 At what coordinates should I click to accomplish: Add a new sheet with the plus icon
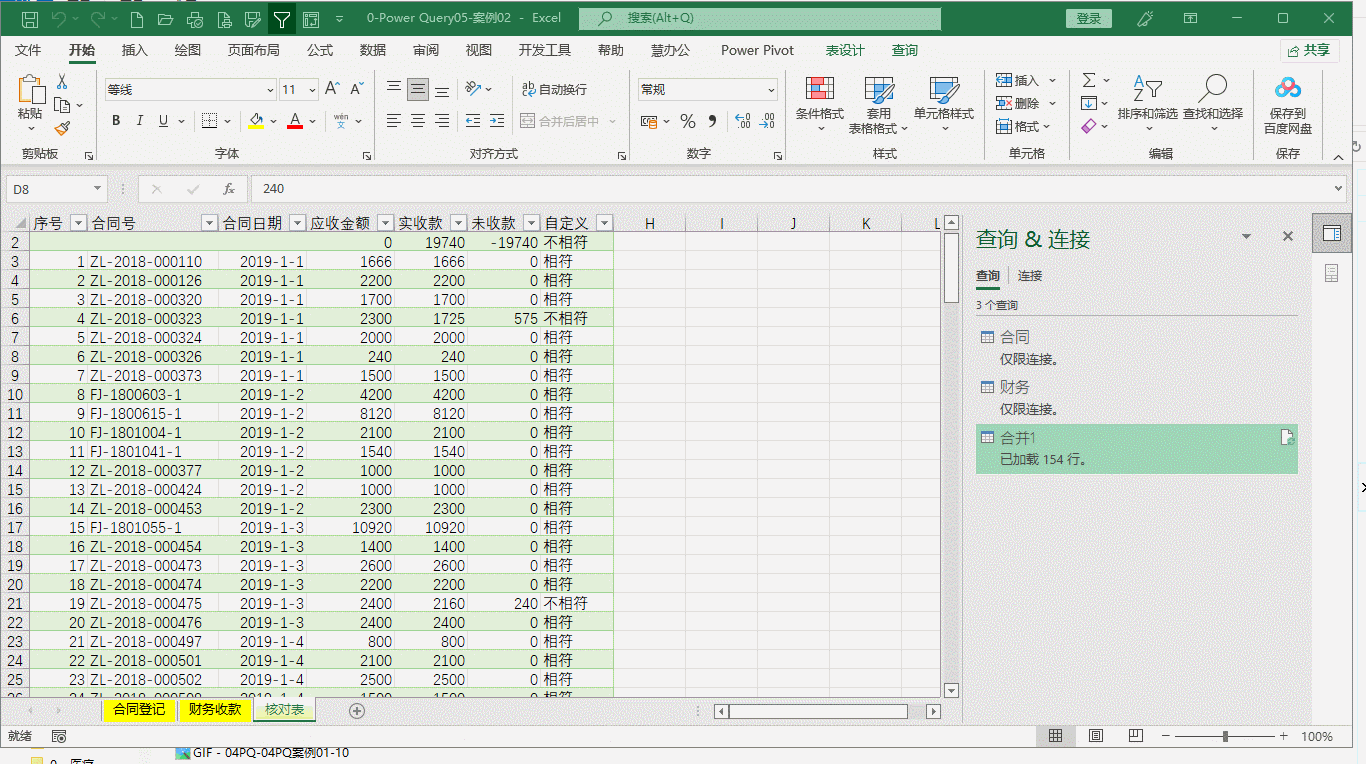357,711
